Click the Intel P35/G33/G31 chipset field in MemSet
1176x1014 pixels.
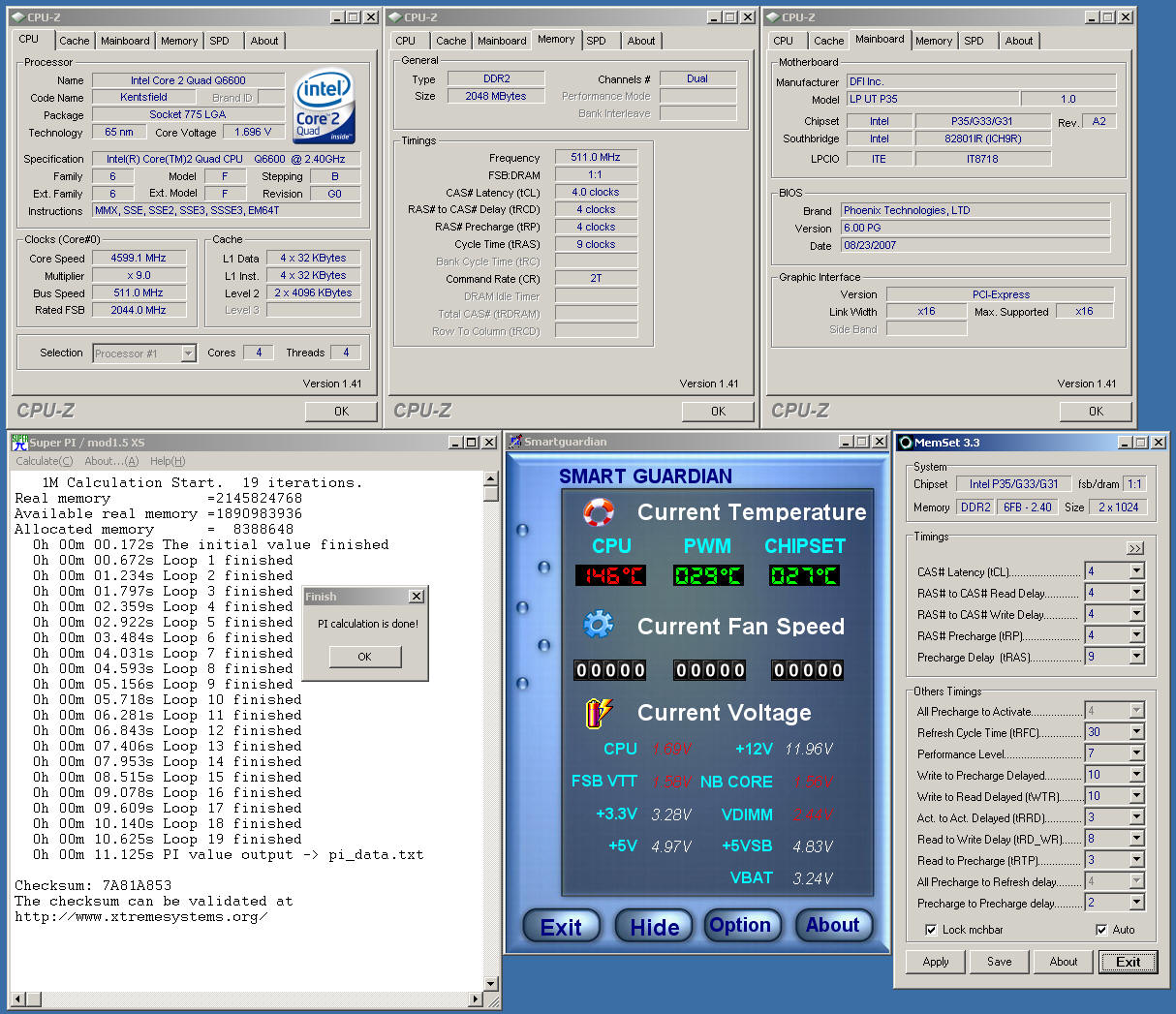tap(1014, 483)
